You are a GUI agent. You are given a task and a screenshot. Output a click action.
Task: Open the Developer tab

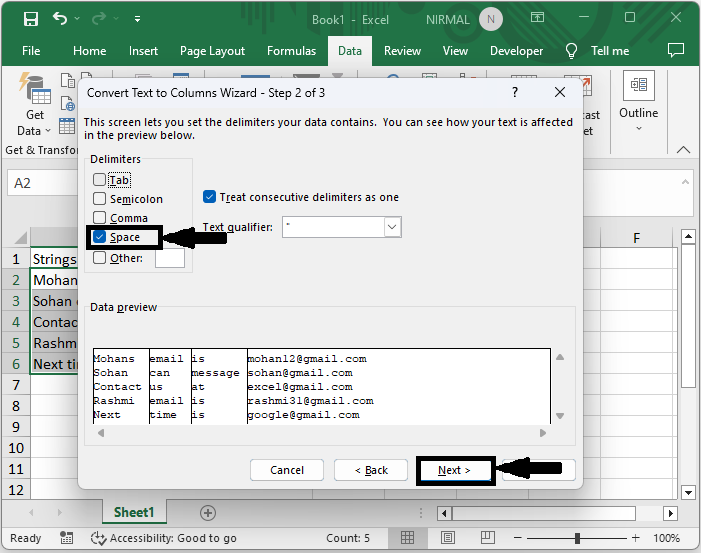516,51
